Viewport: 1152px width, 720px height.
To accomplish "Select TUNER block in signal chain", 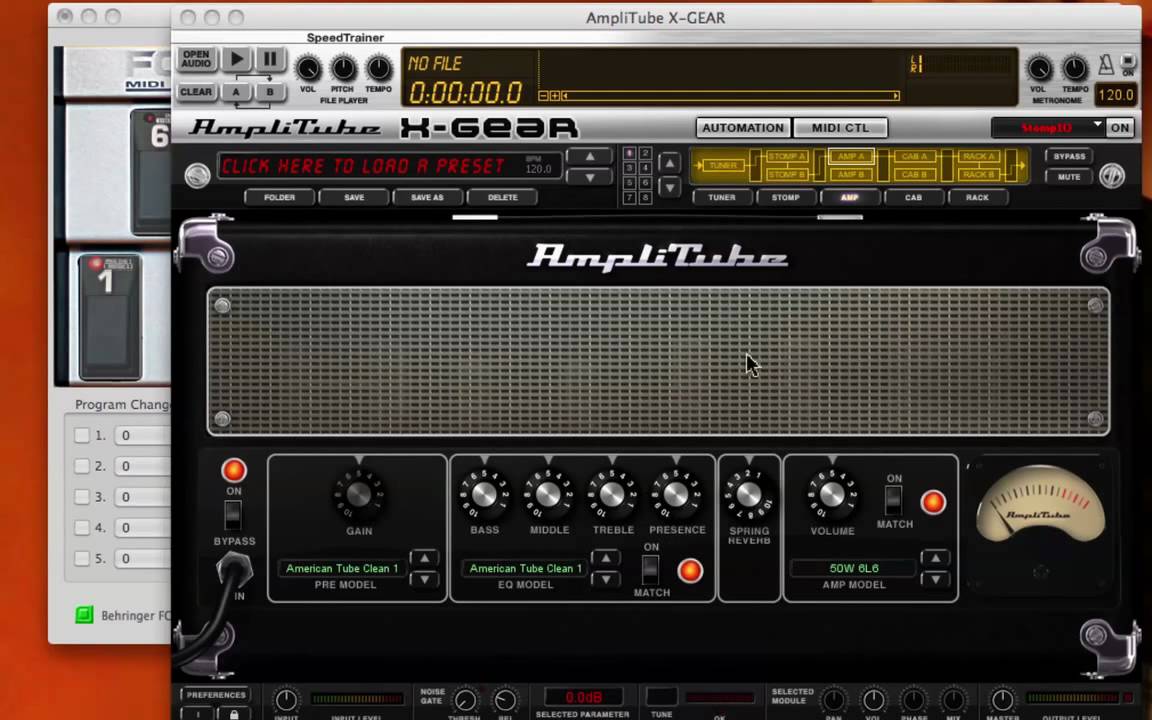I will (x=723, y=165).
